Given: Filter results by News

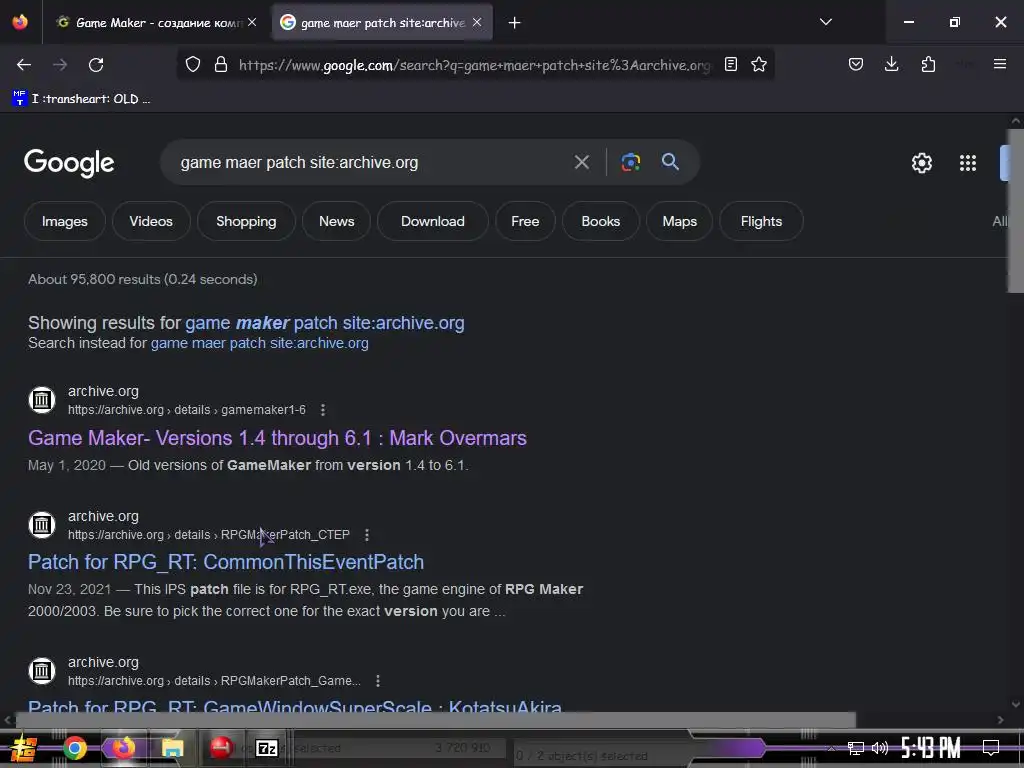Looking at the screenshot, I should [336, 221].
